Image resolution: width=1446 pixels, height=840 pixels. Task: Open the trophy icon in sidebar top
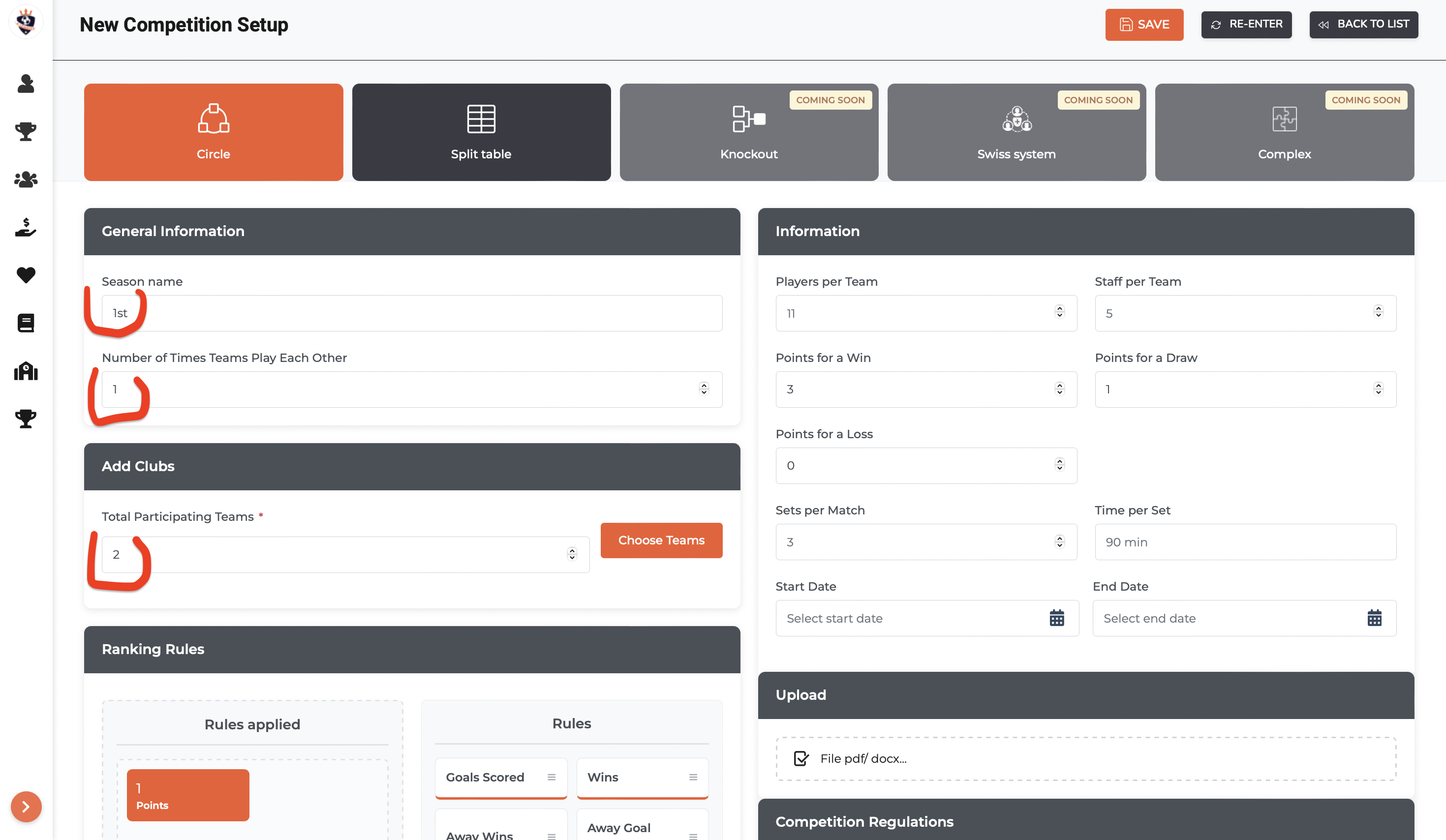[26, 131]
